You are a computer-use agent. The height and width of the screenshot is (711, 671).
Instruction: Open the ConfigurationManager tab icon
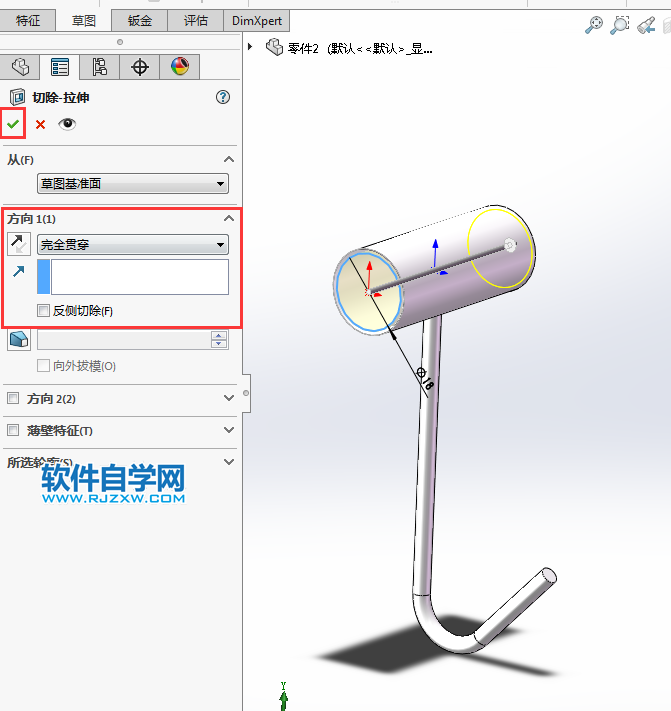100,67
